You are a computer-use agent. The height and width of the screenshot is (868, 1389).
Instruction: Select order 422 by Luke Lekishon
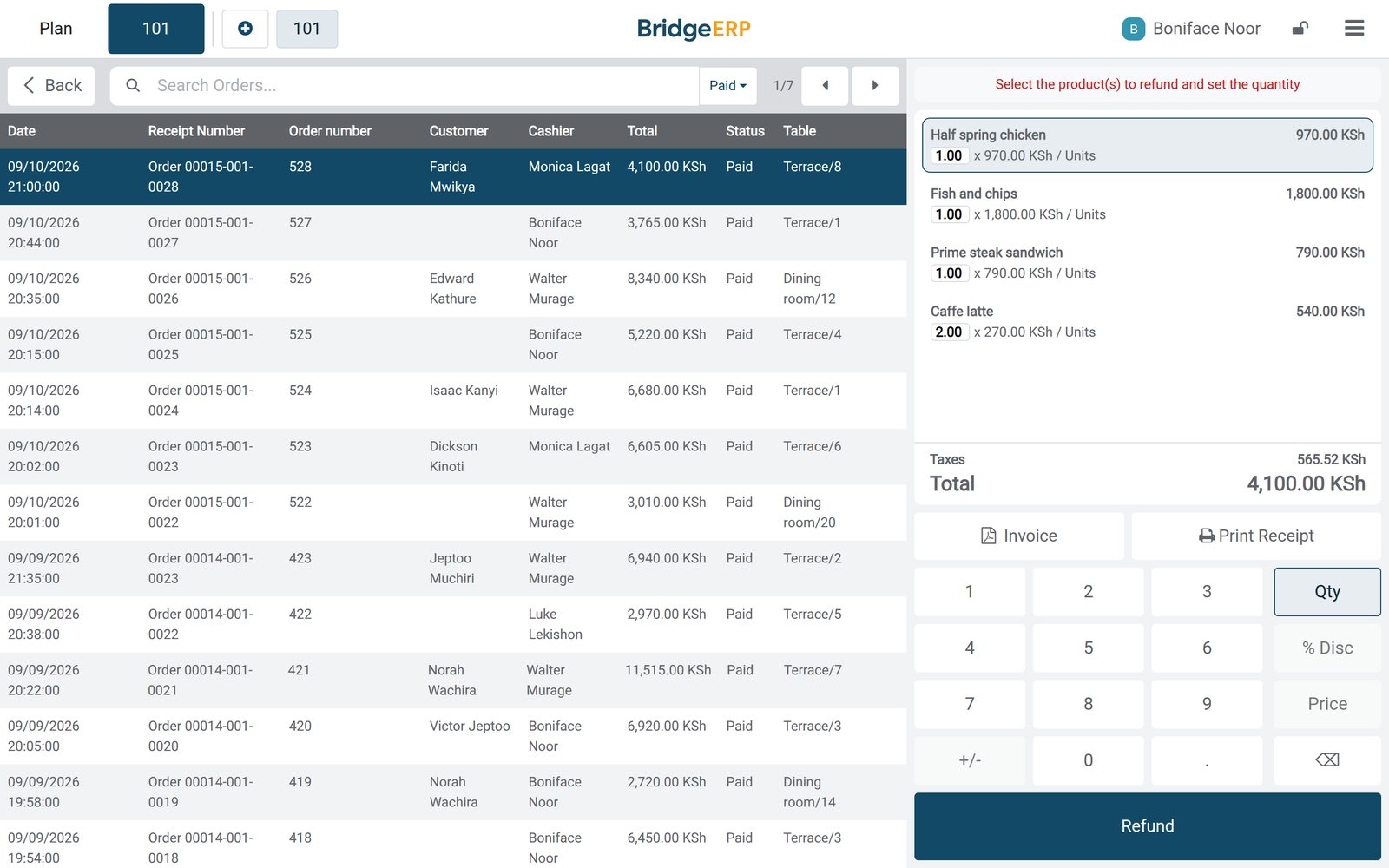pos(453,624)
